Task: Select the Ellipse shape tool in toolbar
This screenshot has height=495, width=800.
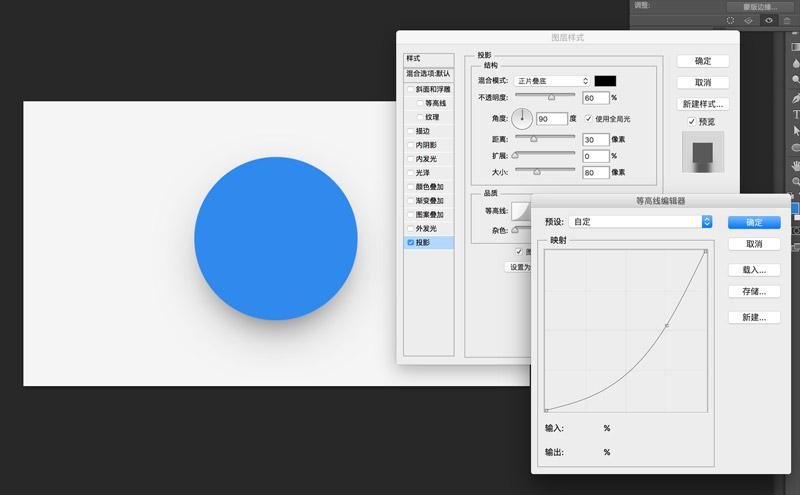Action: click(x=795, y=148)
